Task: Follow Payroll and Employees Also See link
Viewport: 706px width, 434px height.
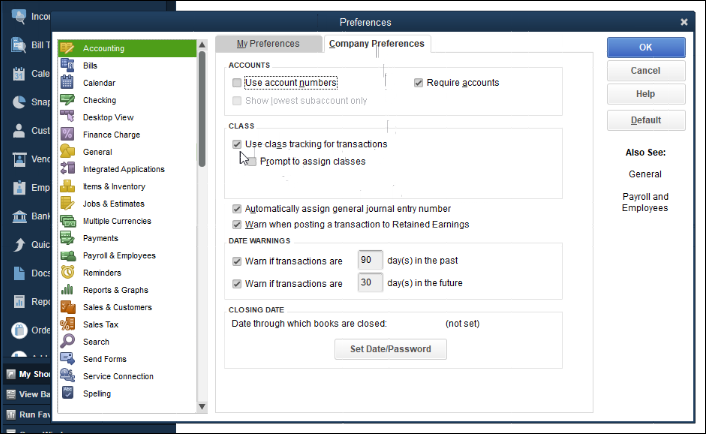Action: coord(645,202)
